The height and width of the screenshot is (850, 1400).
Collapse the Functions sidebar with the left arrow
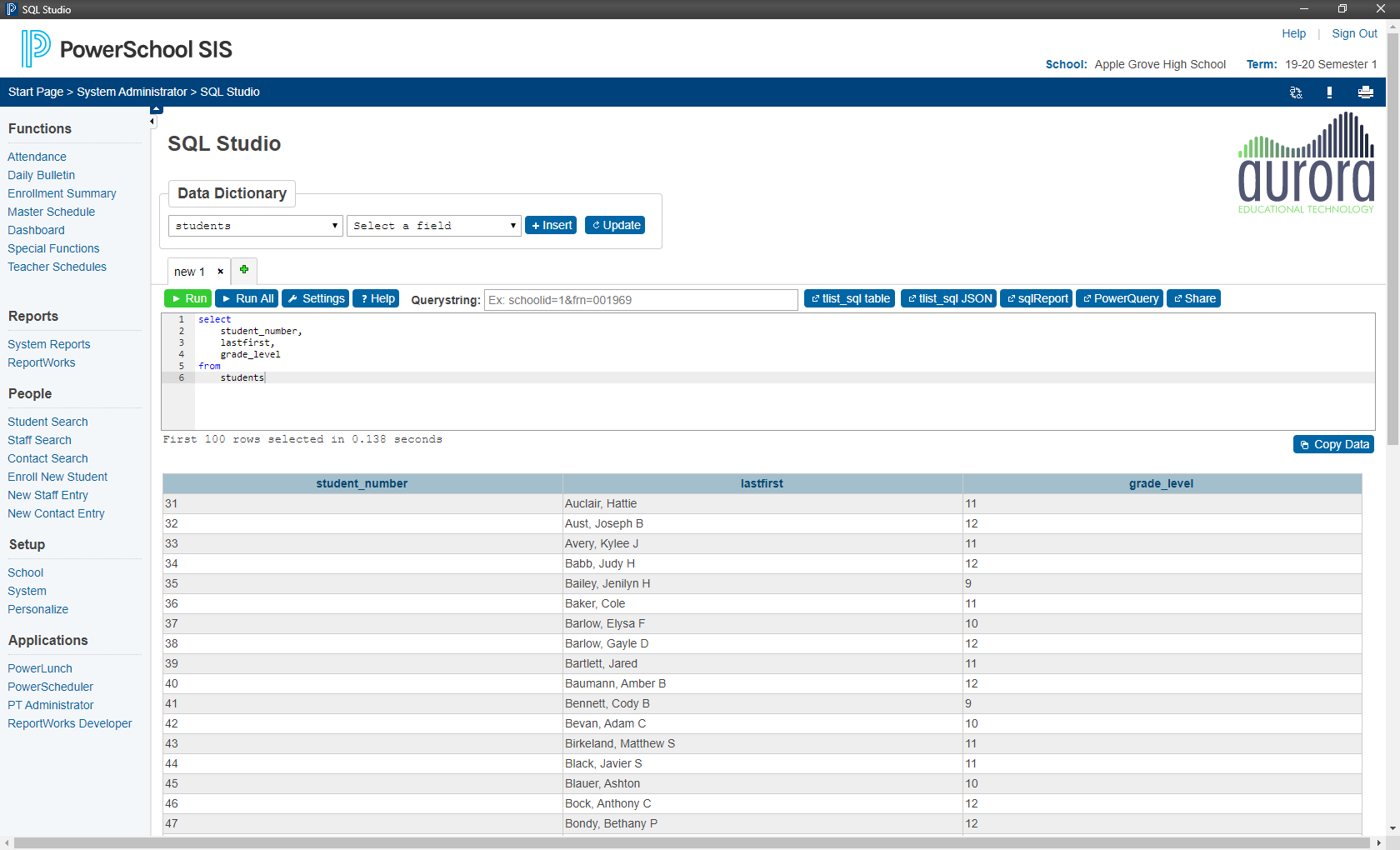click(152, 121)
